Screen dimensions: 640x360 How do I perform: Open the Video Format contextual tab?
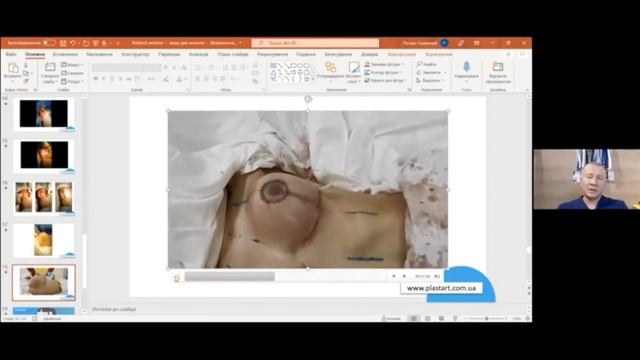pyautogui.click(x=402, y=54)
